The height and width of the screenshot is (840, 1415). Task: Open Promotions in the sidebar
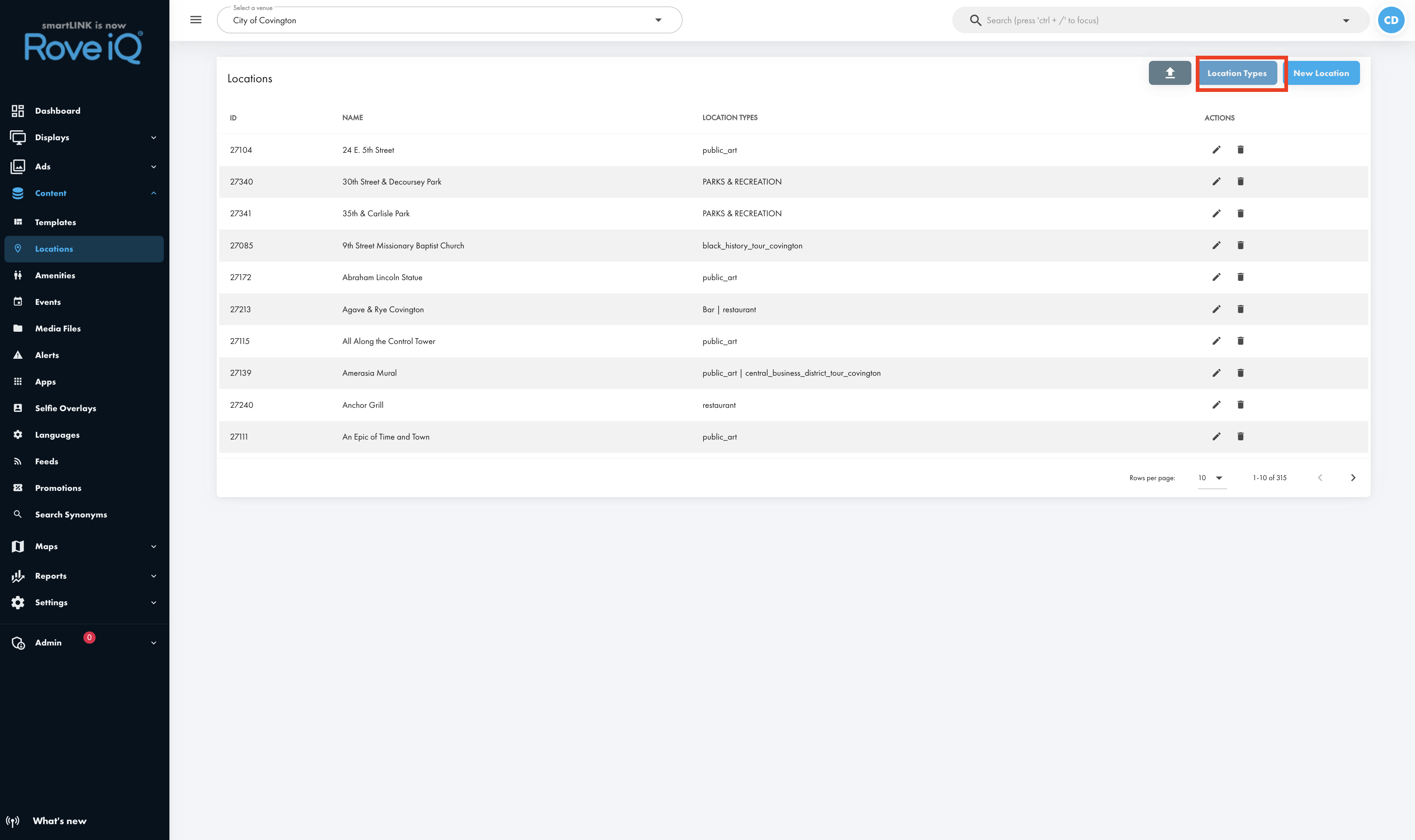click(84, 488)
